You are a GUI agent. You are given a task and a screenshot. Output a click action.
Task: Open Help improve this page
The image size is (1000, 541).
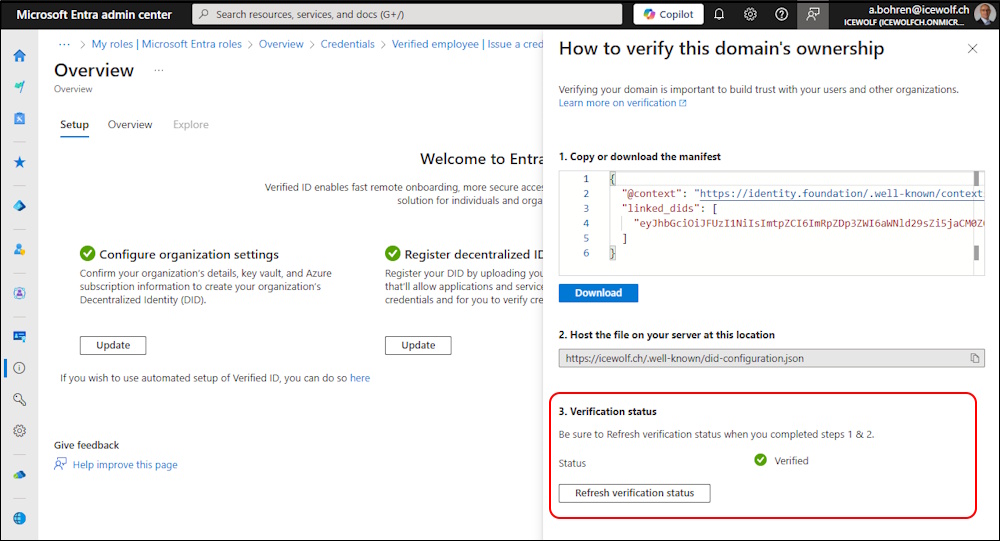[x=125, y=464]
